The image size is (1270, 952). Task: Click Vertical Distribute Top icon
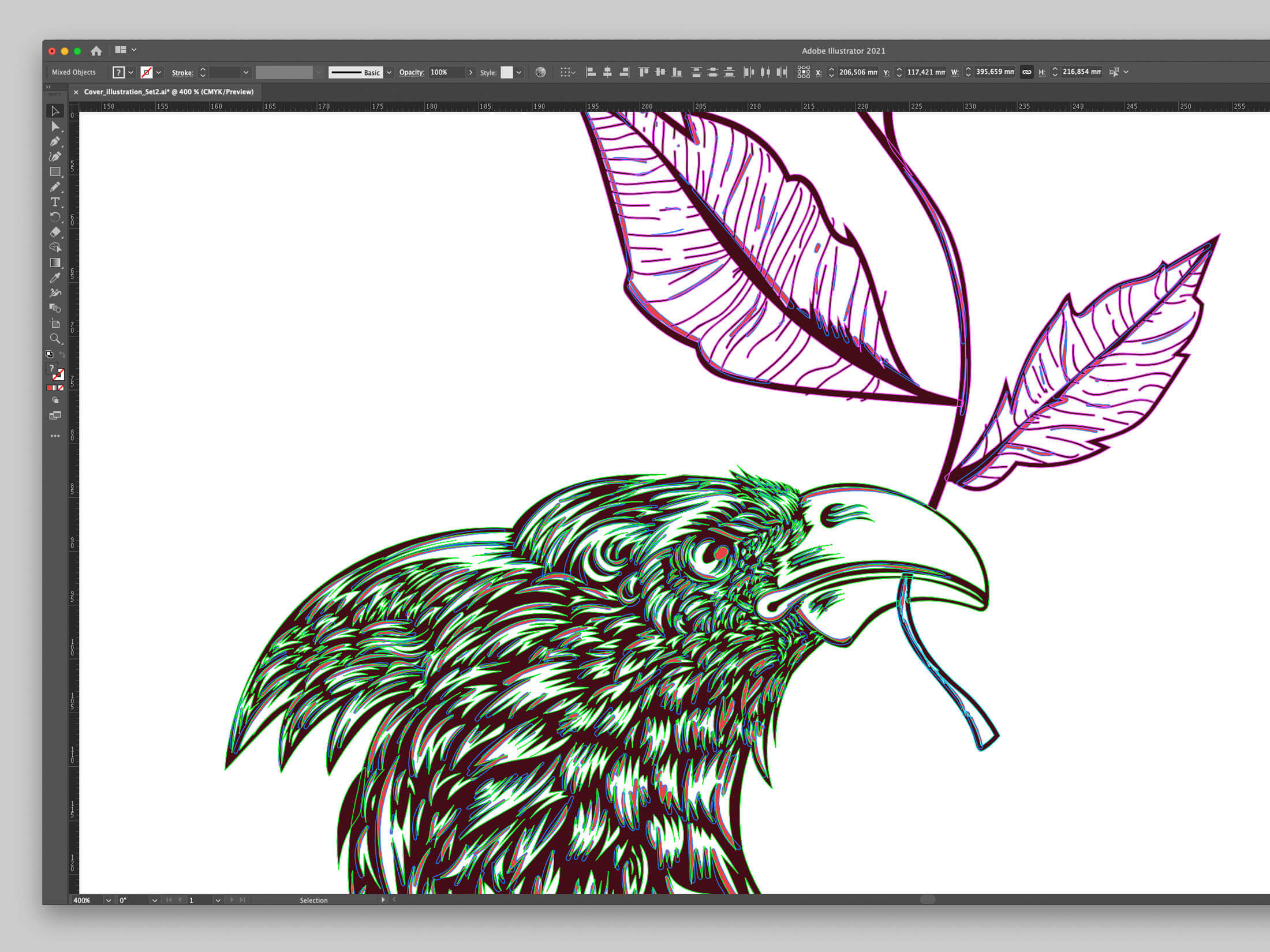[x=696, y=72]
